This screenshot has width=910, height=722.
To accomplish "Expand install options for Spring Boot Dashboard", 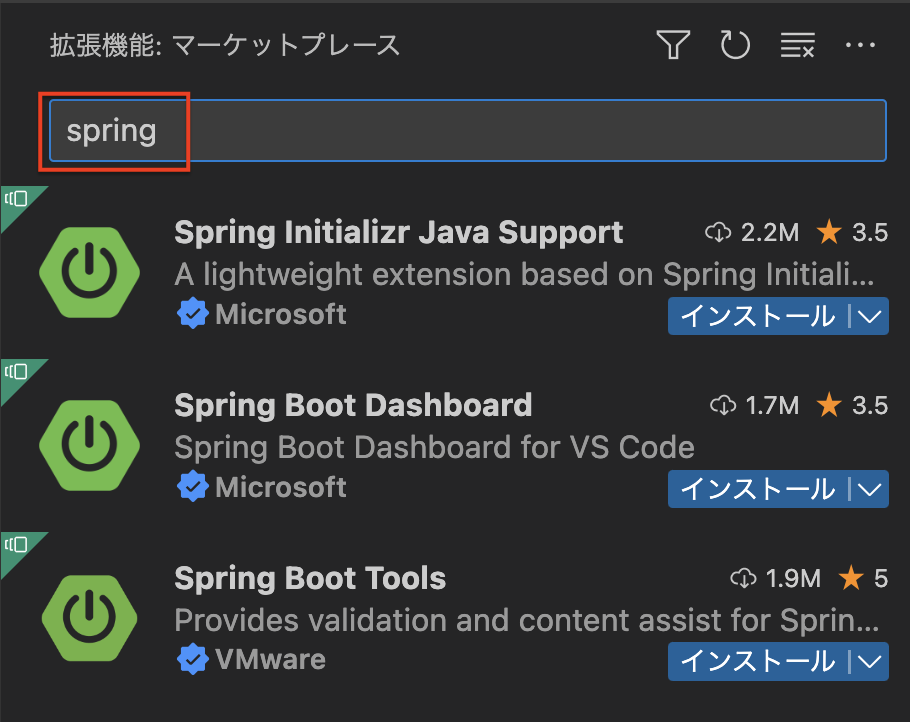I will tap(869, 489).
